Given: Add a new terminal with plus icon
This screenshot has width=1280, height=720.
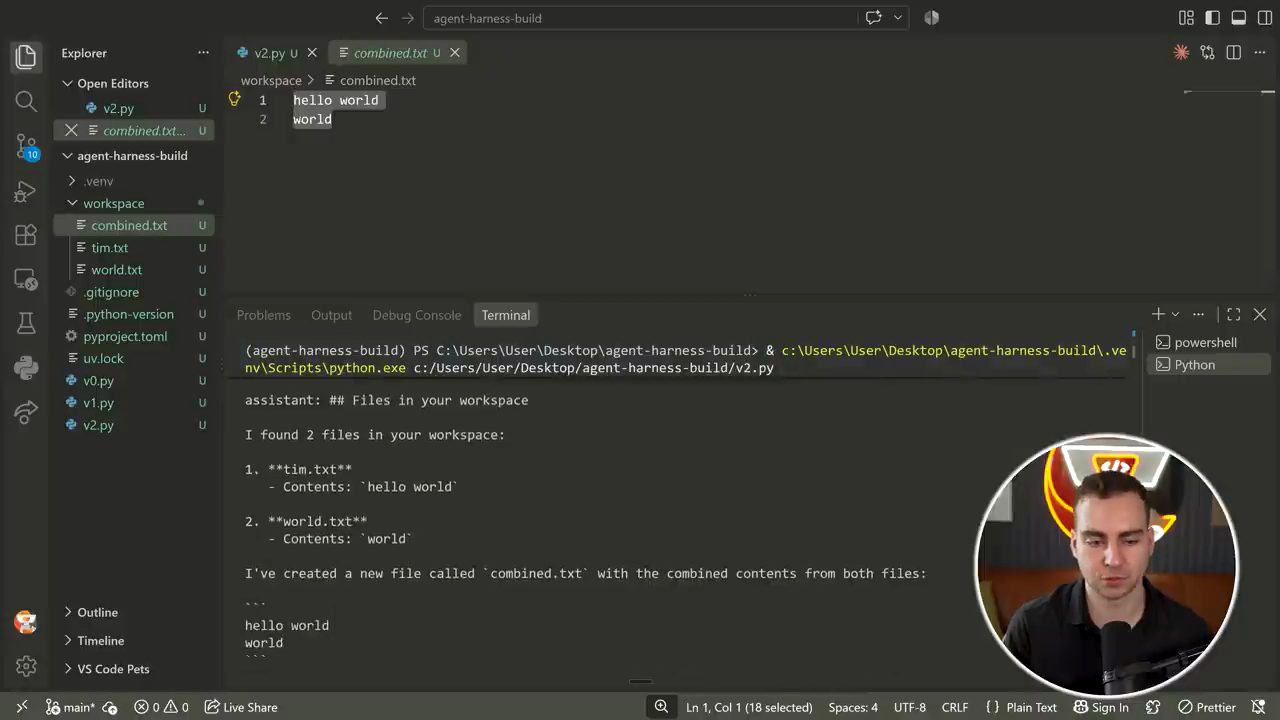Looking at the screenshot, I should coord(1158,314).
